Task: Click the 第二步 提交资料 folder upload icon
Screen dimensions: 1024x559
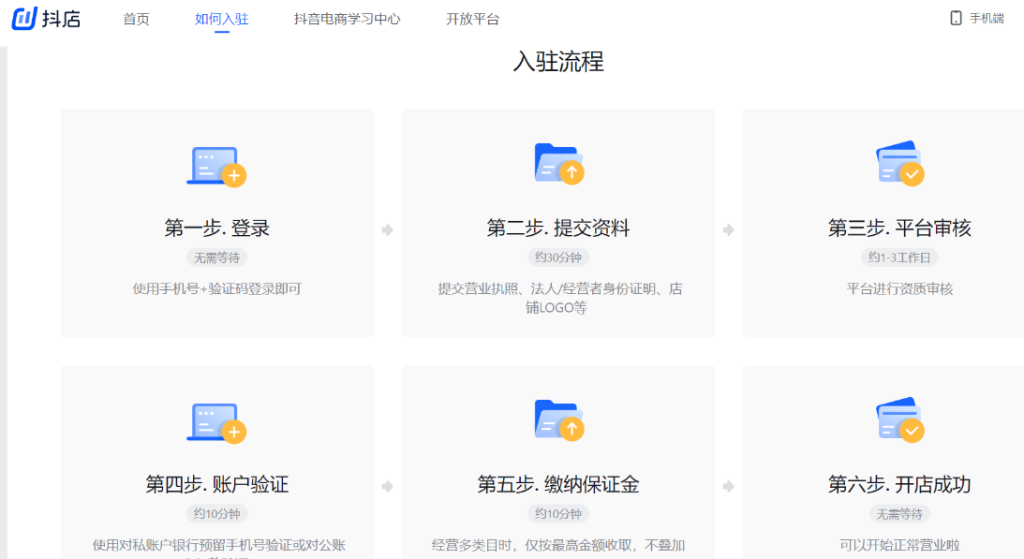Action: point(559,163)
